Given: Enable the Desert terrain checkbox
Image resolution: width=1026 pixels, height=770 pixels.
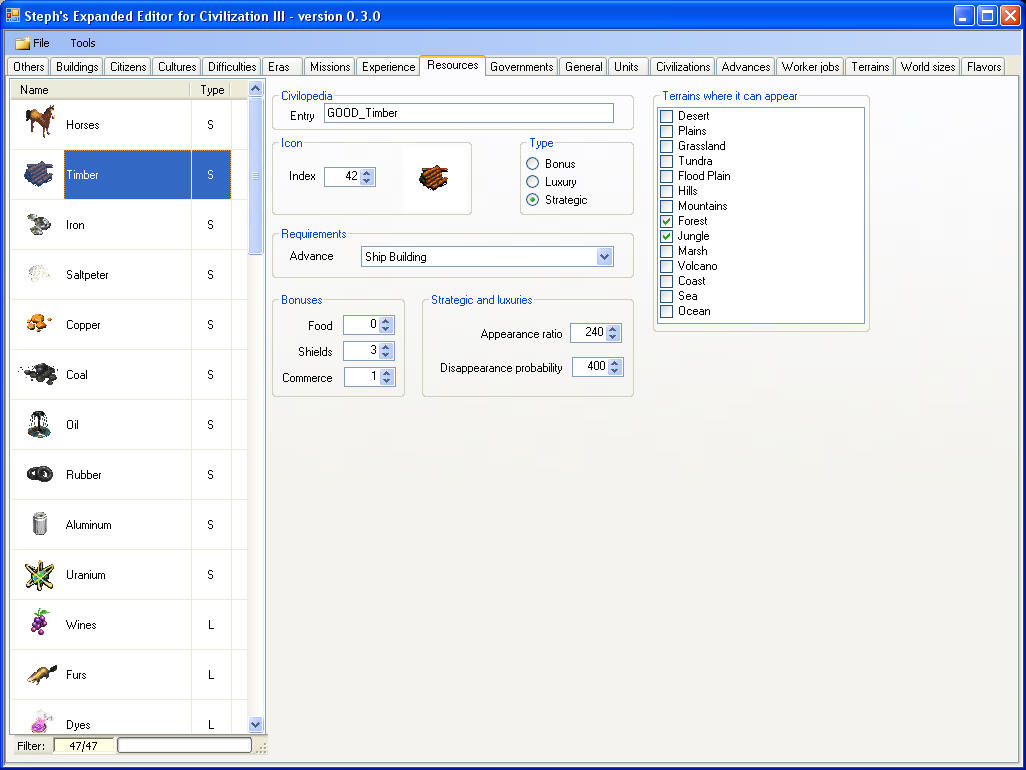Looking at the screenshot, I should [667, 116].
